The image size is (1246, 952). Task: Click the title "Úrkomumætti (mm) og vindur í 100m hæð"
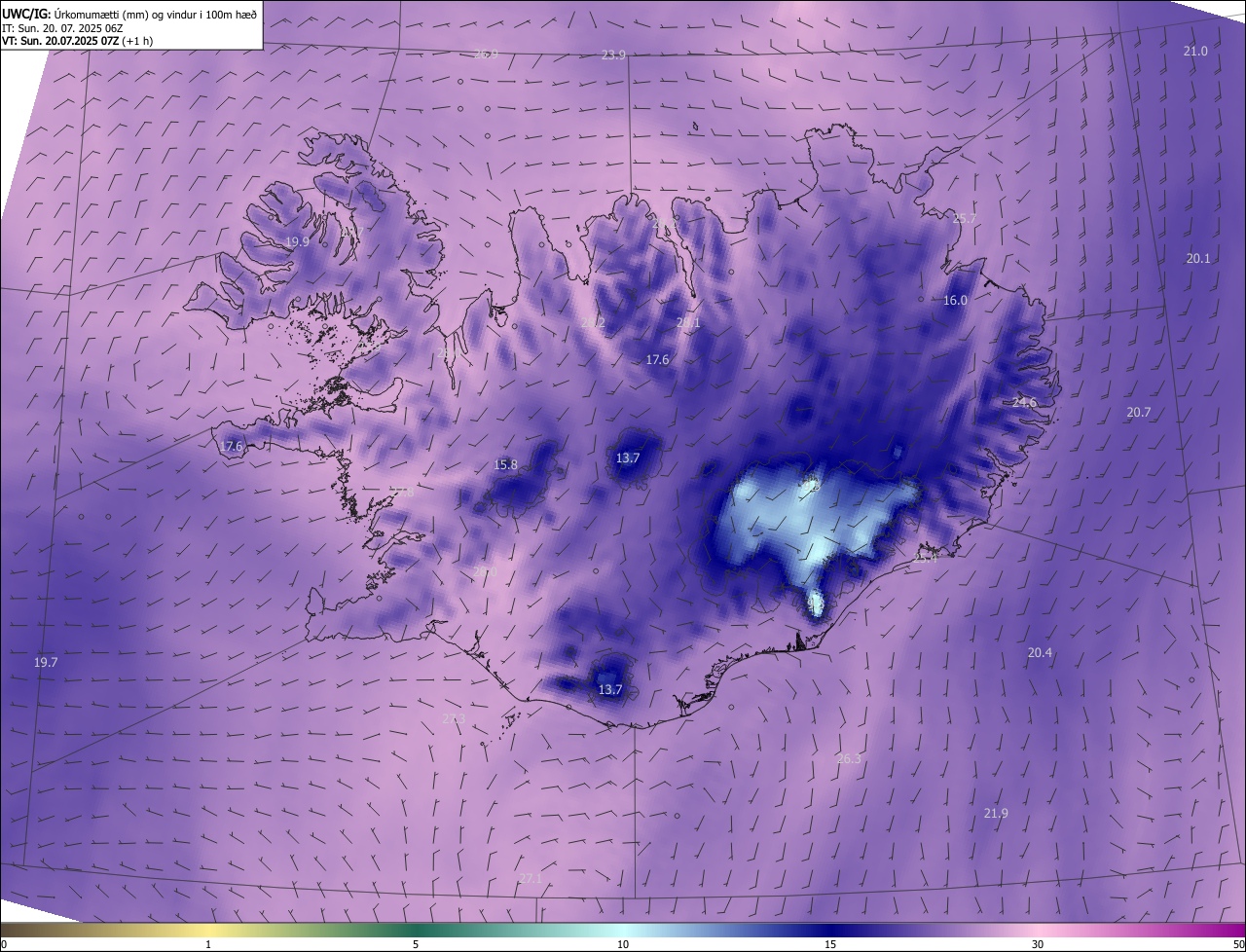pyautogui.click(x=158, y=14)
